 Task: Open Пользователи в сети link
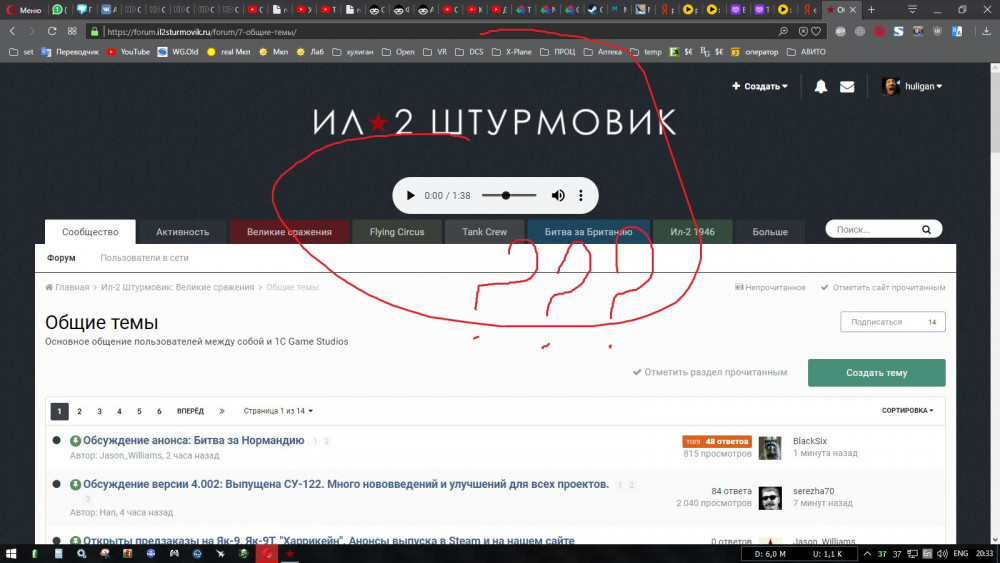pos(144,258)
